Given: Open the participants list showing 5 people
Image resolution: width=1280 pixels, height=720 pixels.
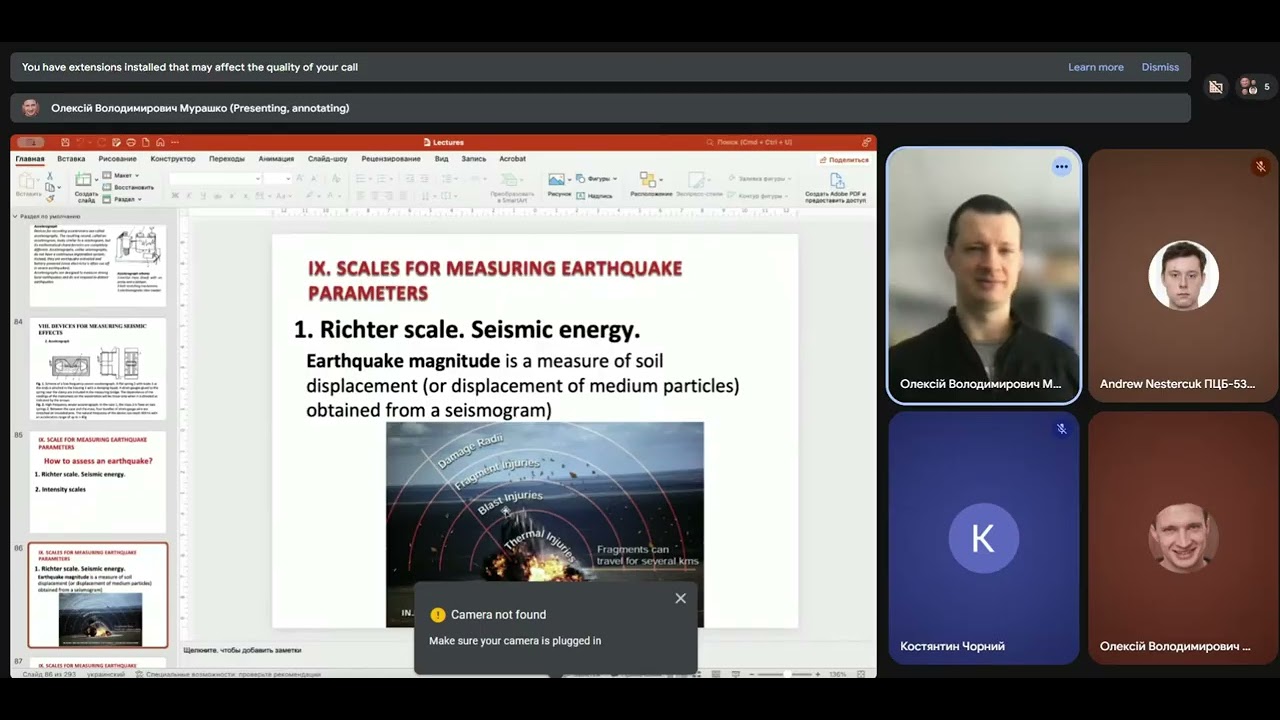Looking at the screenshot, I should point(1254,87).
